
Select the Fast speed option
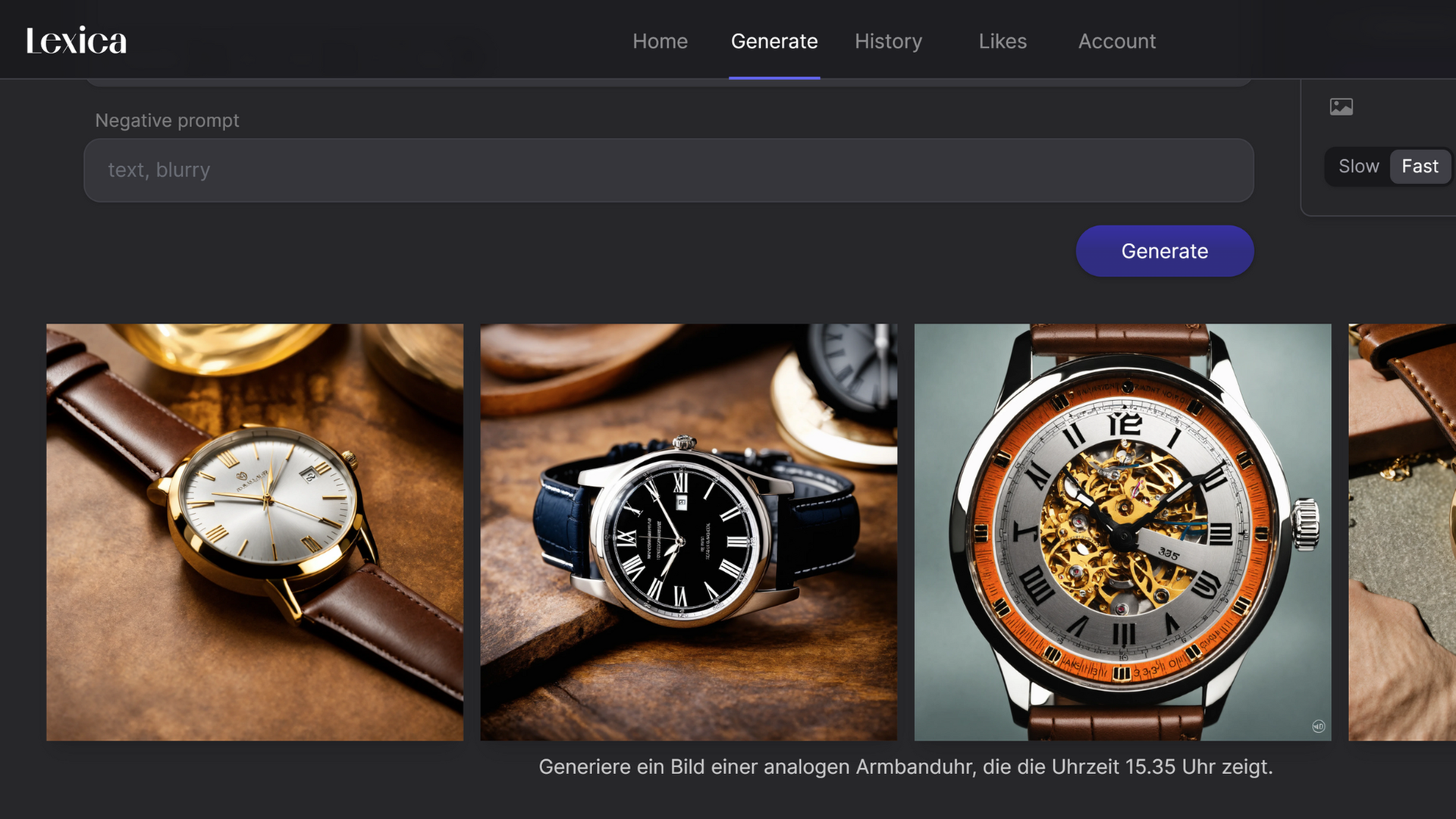pos(1419,166)
